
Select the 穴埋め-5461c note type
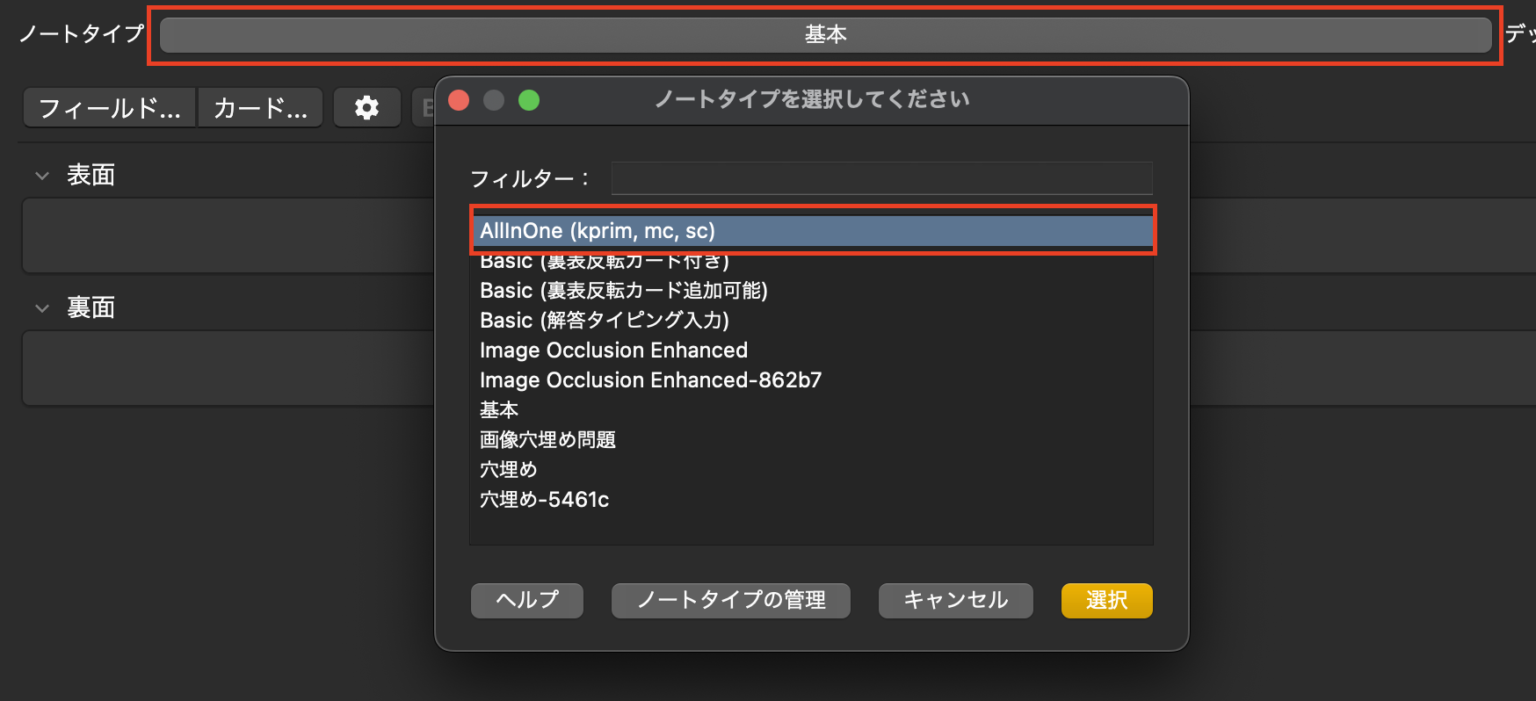pyautogui.click(x=544, y=498)
